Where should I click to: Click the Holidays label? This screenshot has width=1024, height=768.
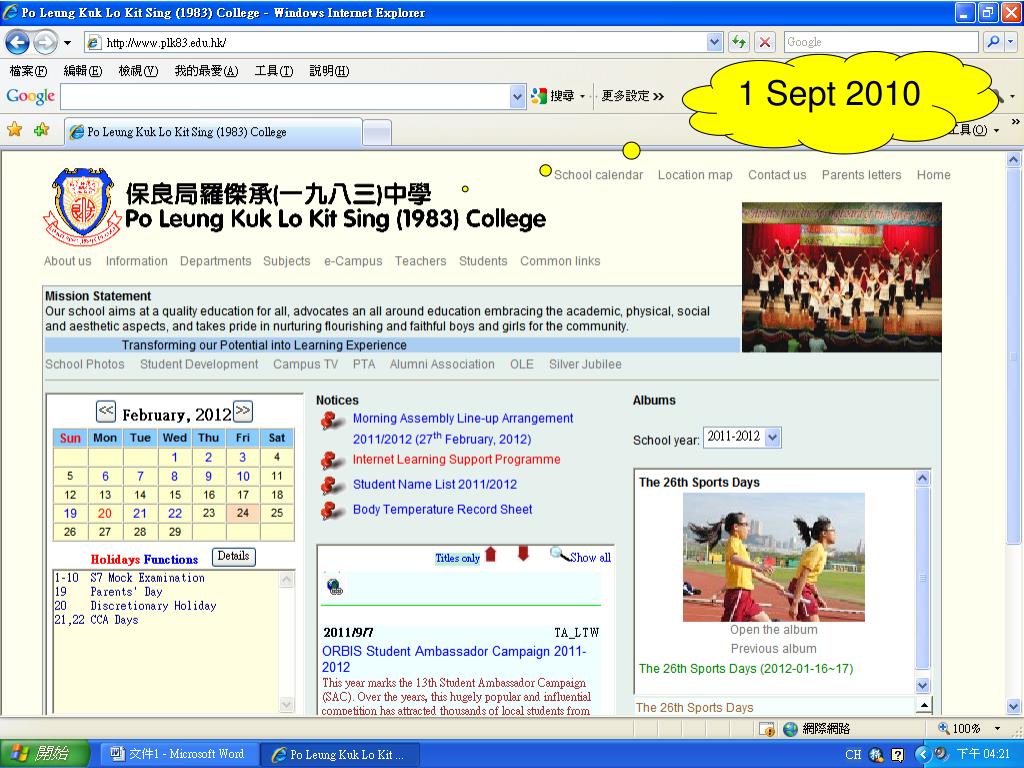[115, 560]
